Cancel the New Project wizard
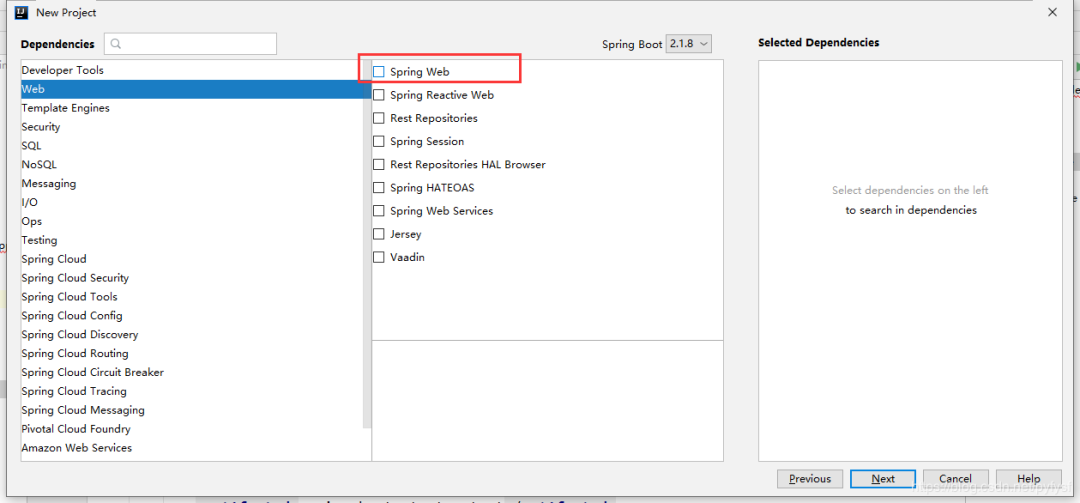1080x503 pixels. [955, 479]
